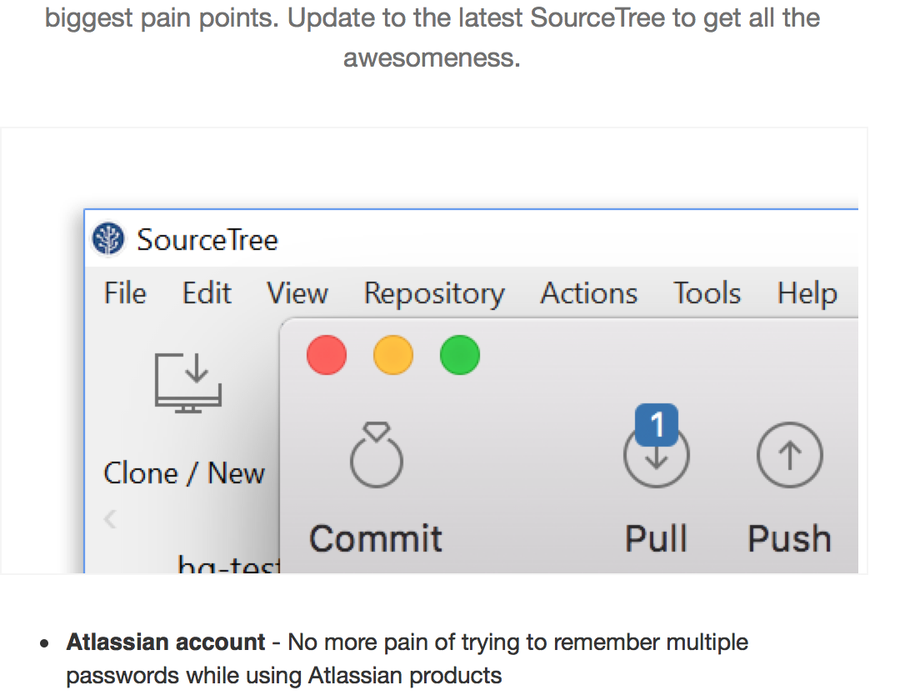Click the green zoom traffic light
The width and height of the screenshot is (900, 700).
click(460, 355)
